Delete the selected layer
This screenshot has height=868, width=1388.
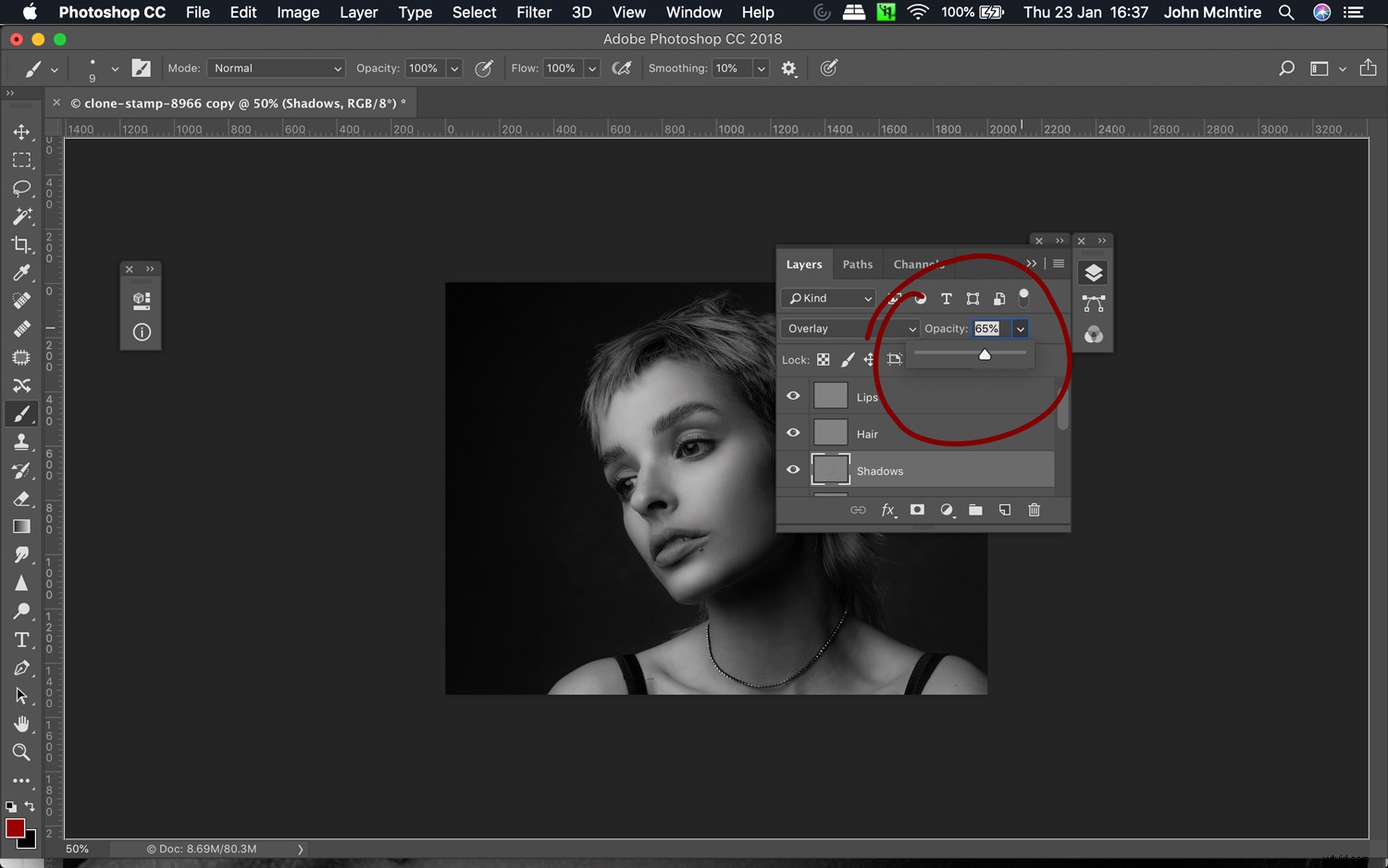[x=1034, y=510]
